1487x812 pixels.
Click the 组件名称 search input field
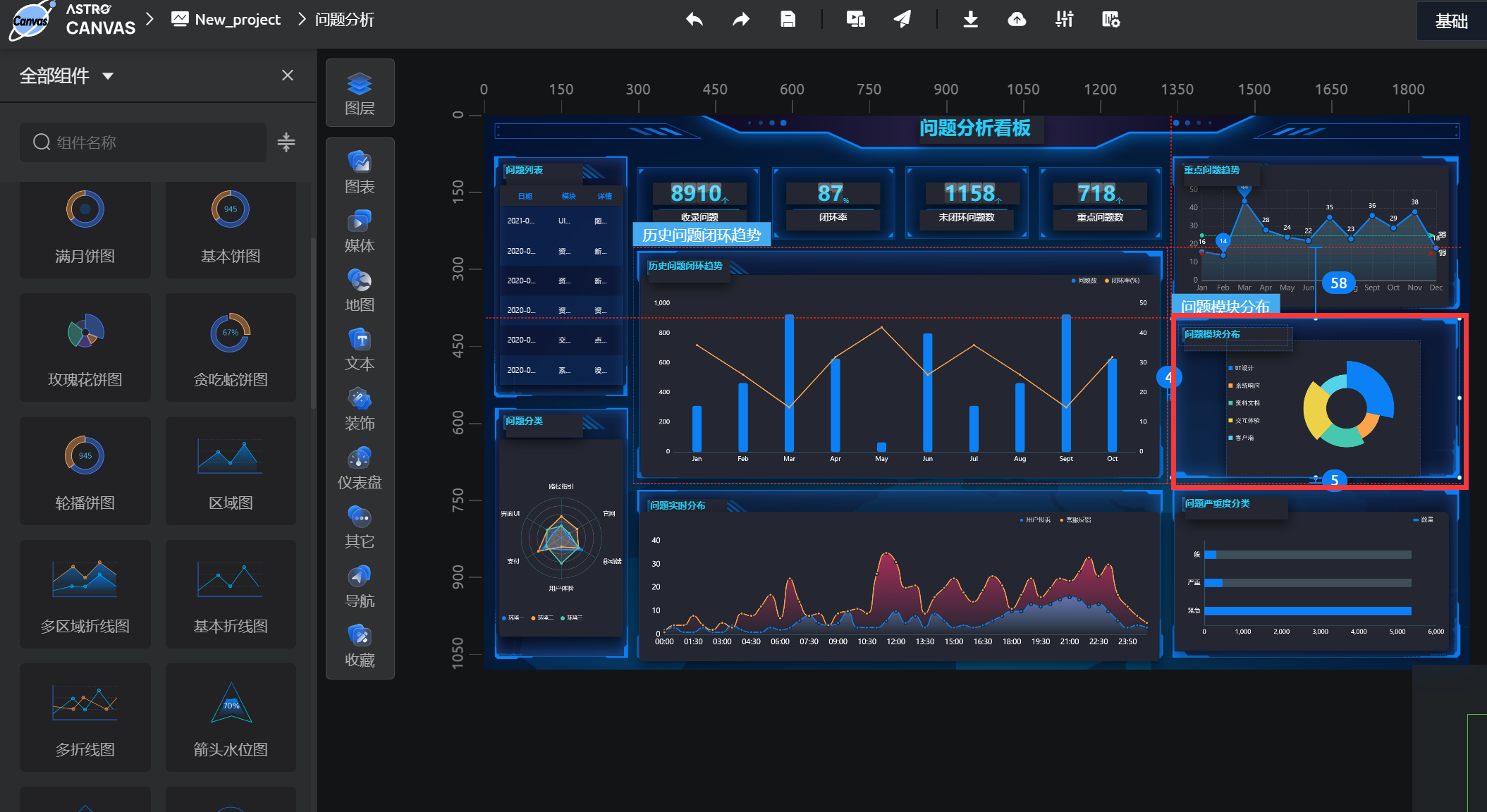pos(145,142)
